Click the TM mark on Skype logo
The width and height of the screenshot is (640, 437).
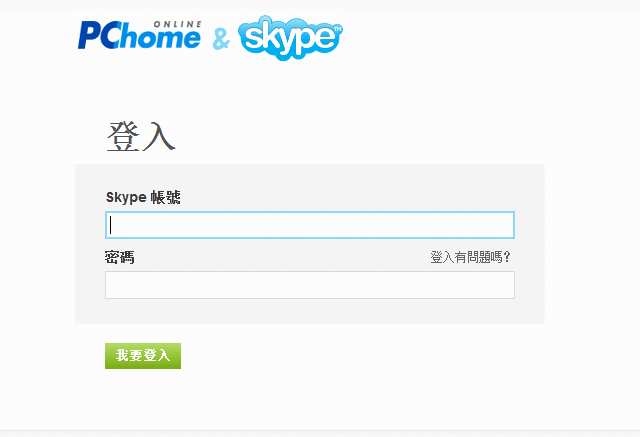(338, 29)
